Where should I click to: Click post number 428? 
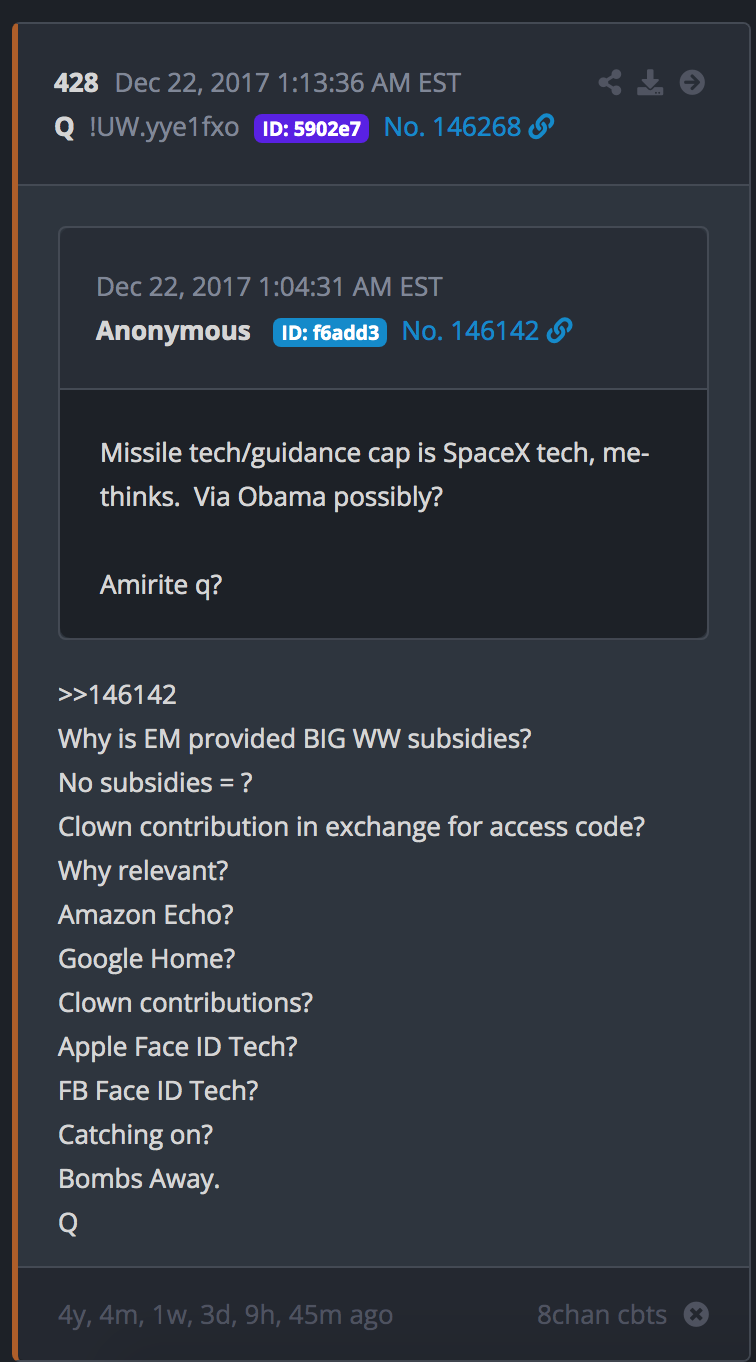76,83
